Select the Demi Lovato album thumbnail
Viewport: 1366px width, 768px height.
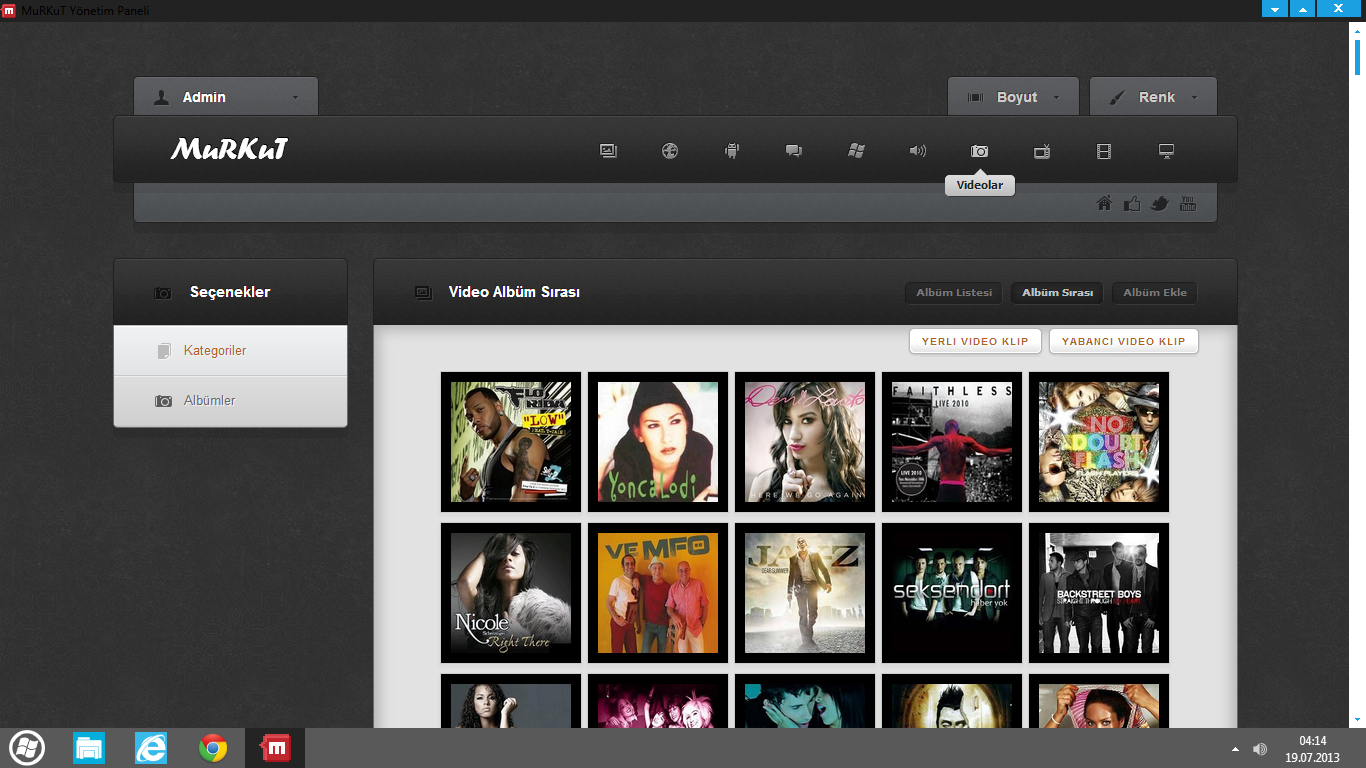(805, 442)
